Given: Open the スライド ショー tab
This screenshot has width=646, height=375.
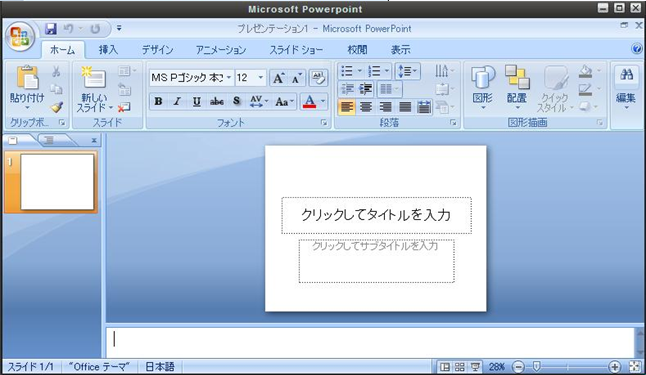Looking at the screenshot, I should 296,50.
